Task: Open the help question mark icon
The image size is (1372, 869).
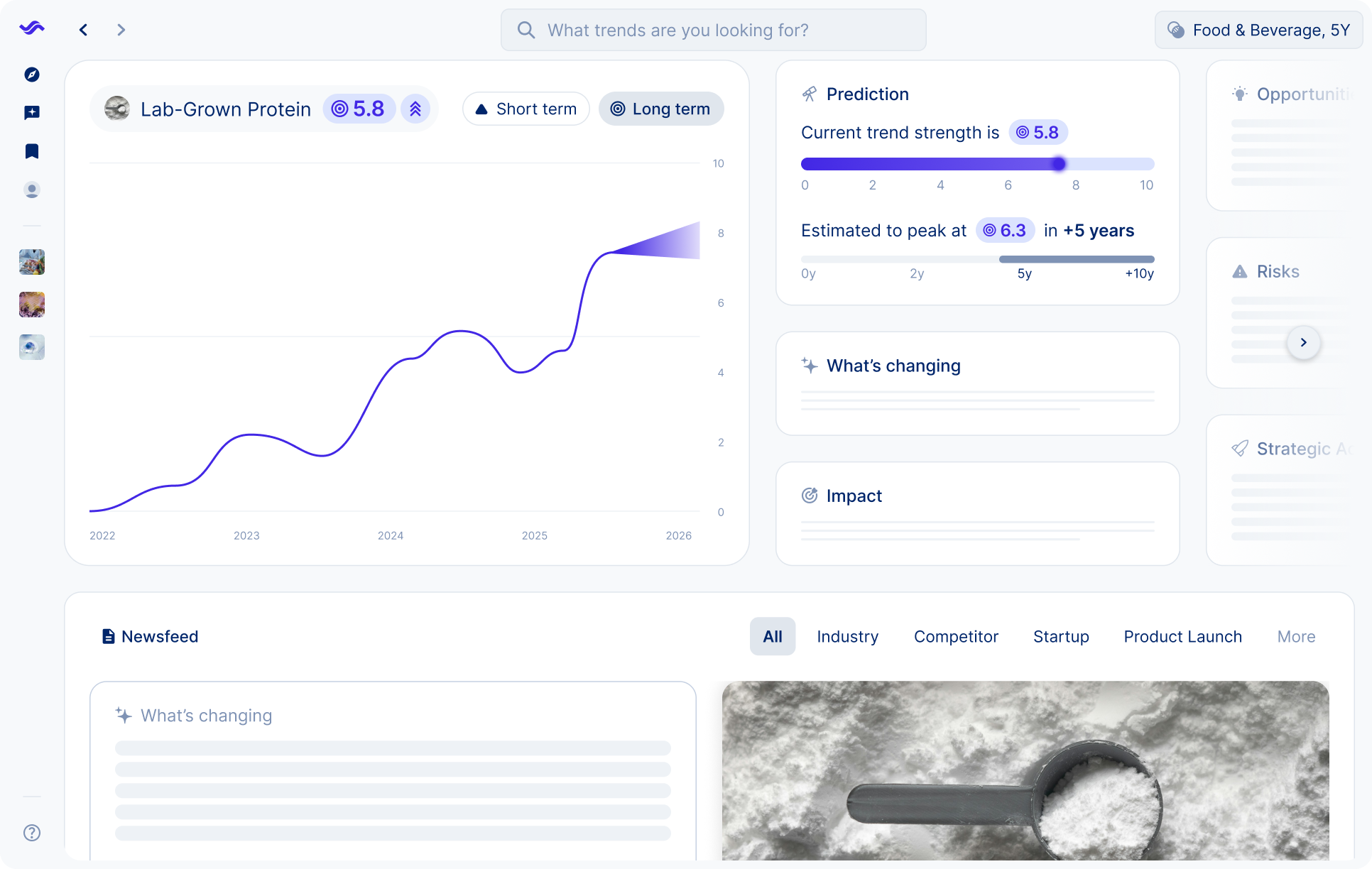Action: 31,833
